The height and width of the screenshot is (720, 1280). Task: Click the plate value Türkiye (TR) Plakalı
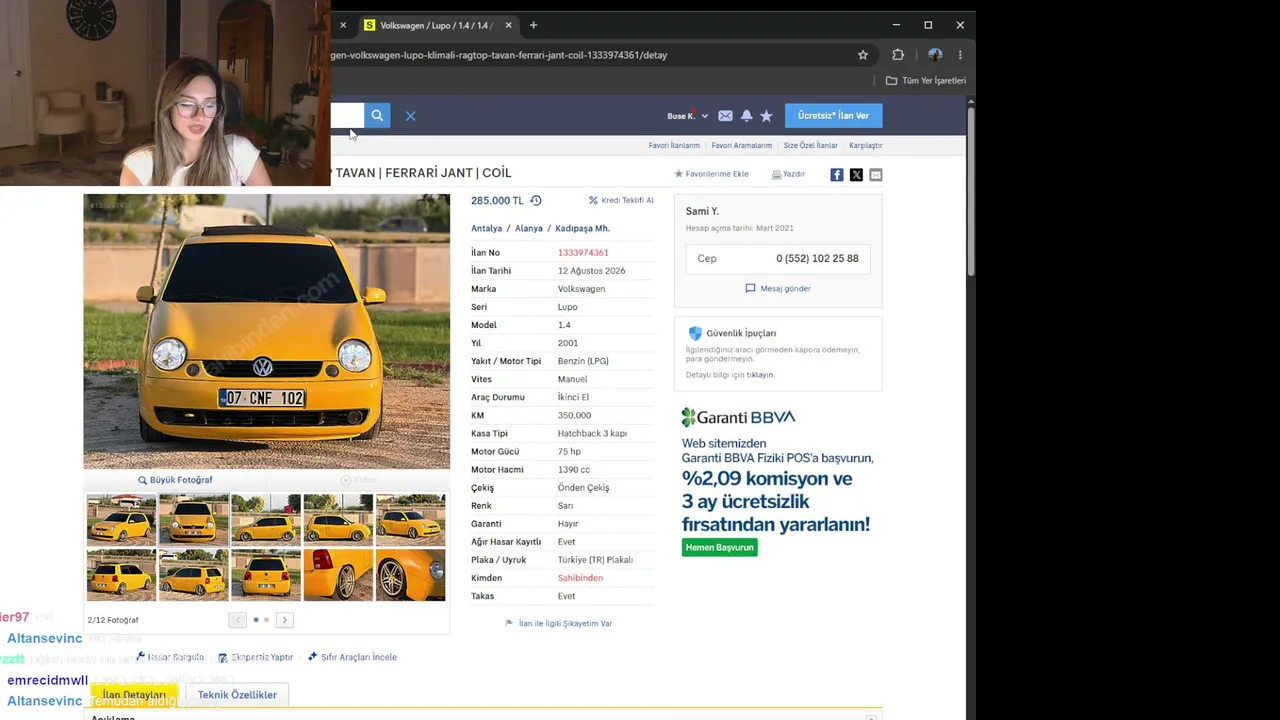pyautogui.click(x=595, y=560)
